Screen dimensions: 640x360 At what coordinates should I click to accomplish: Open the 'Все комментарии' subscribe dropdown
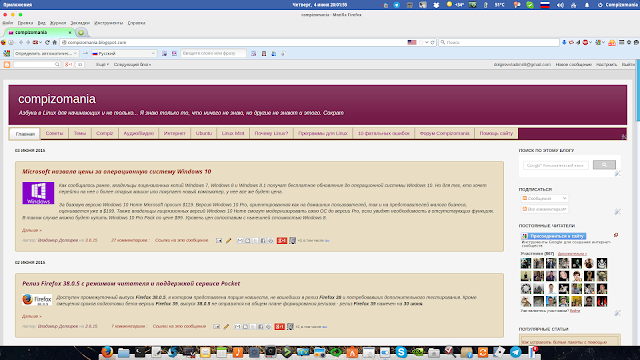coord(544,209)
